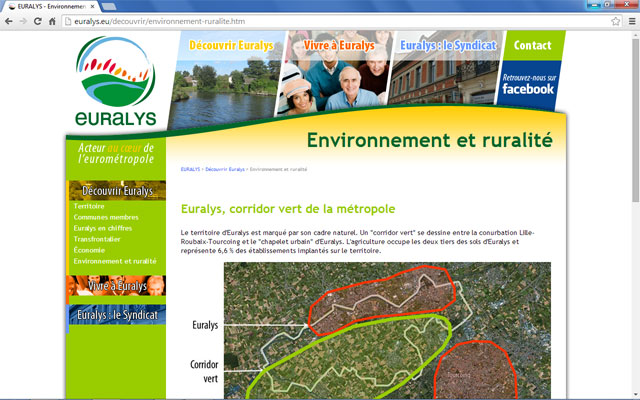Open a new browser tab
Screen dimensions: 640x400
(x=109, y=7)
